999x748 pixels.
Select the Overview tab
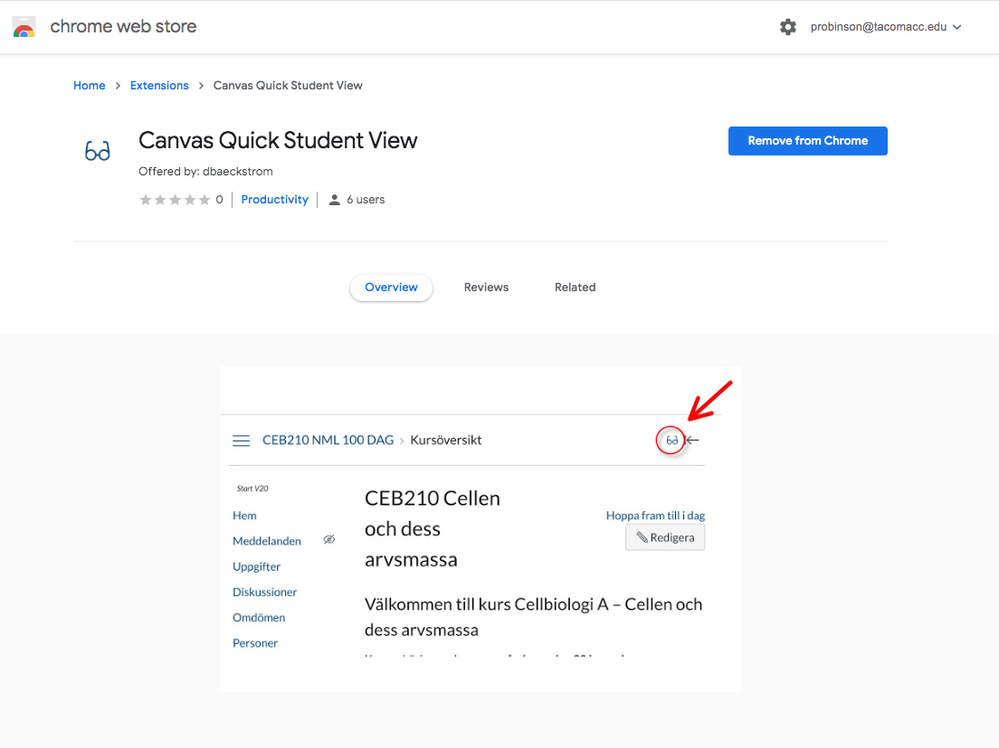(391, 287)
